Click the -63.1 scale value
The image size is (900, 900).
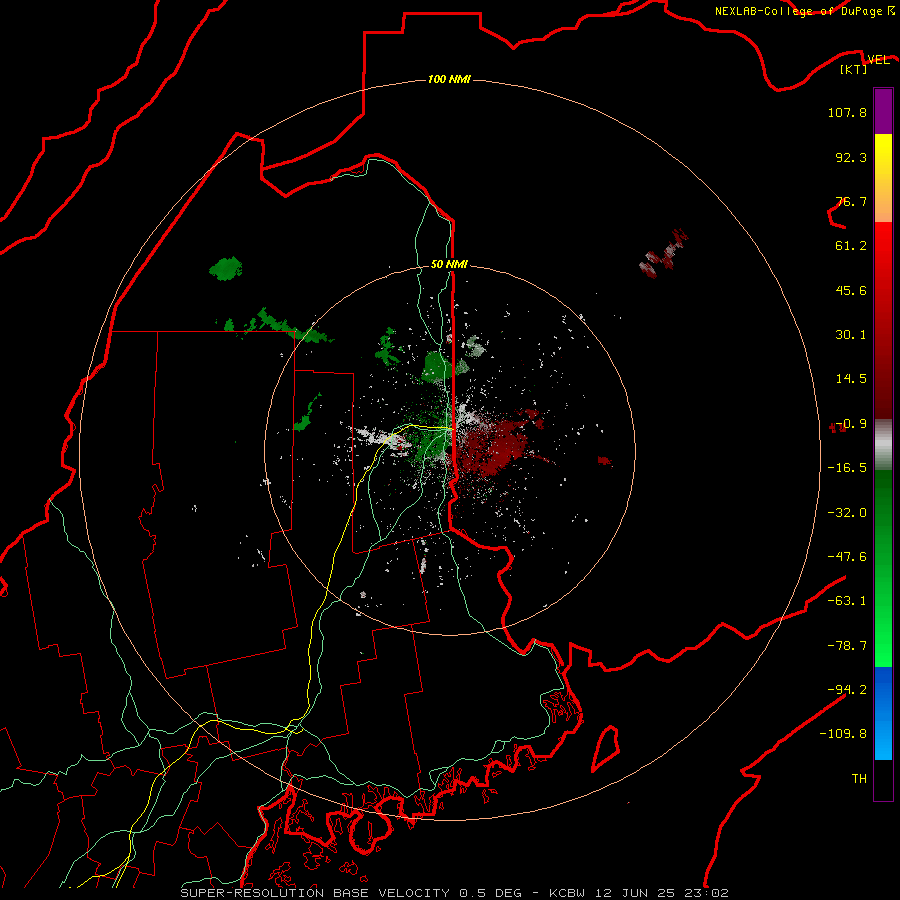[x=847, y=601]
